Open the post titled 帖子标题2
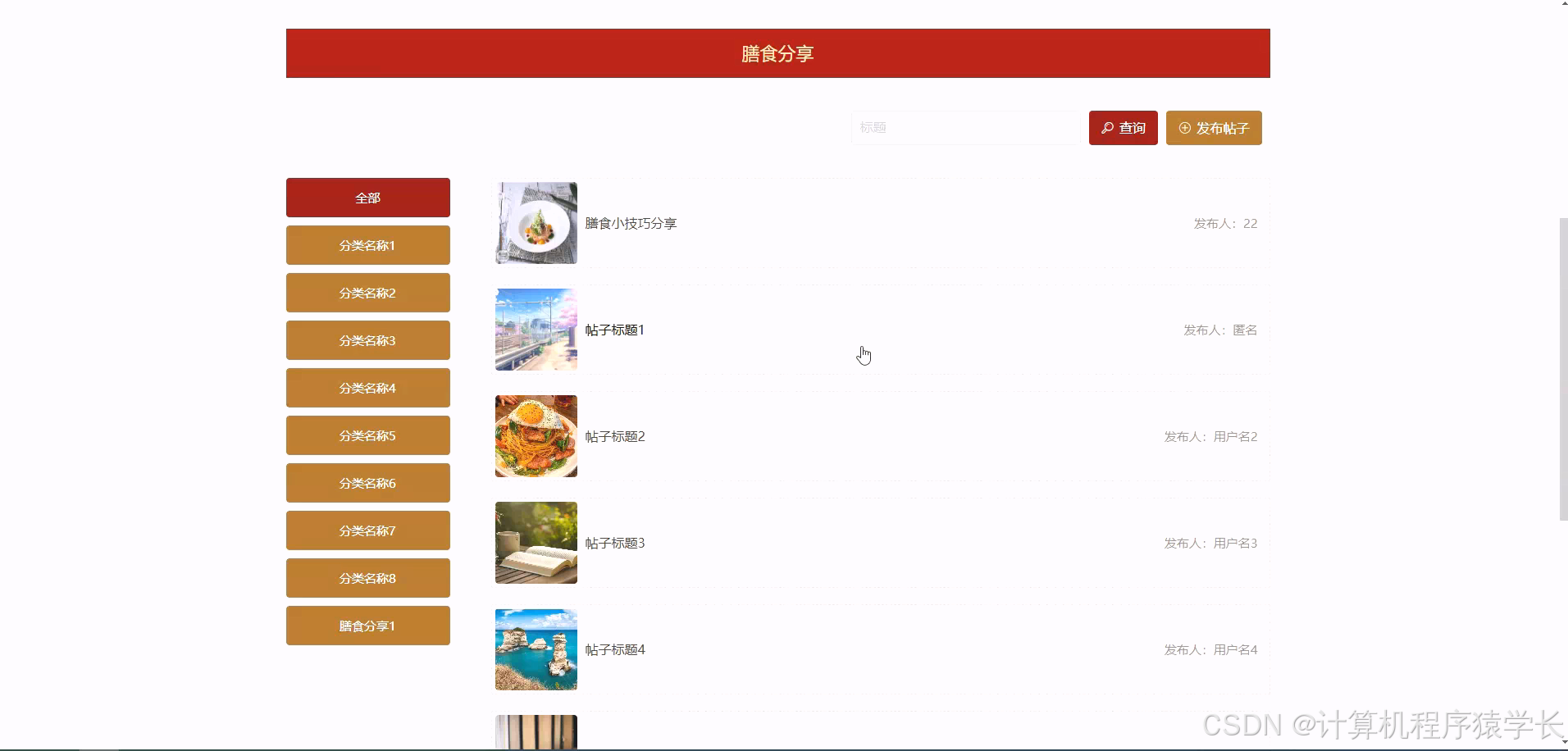 pos(614,435)
